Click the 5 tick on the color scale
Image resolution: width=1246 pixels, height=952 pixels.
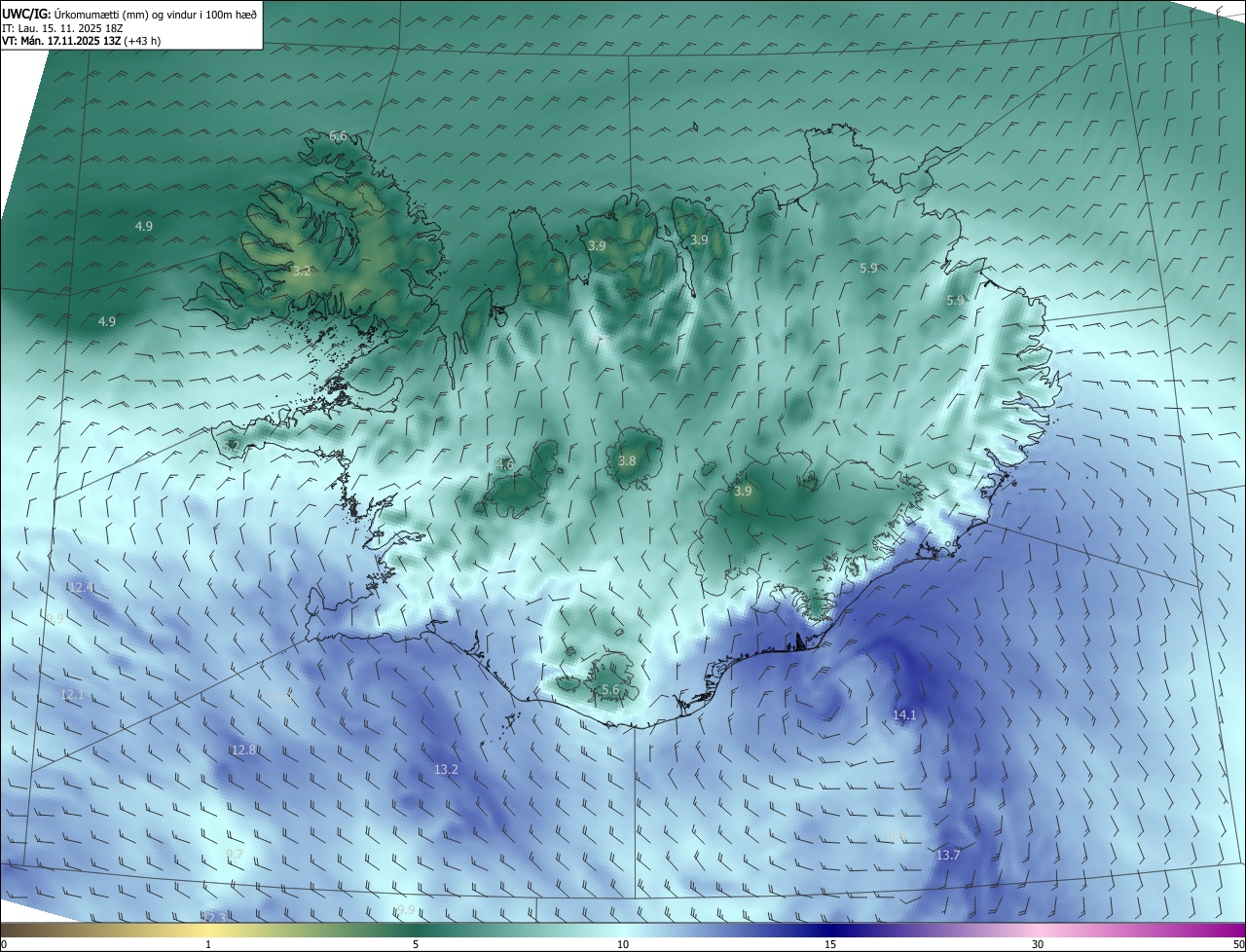click(416, 944)
